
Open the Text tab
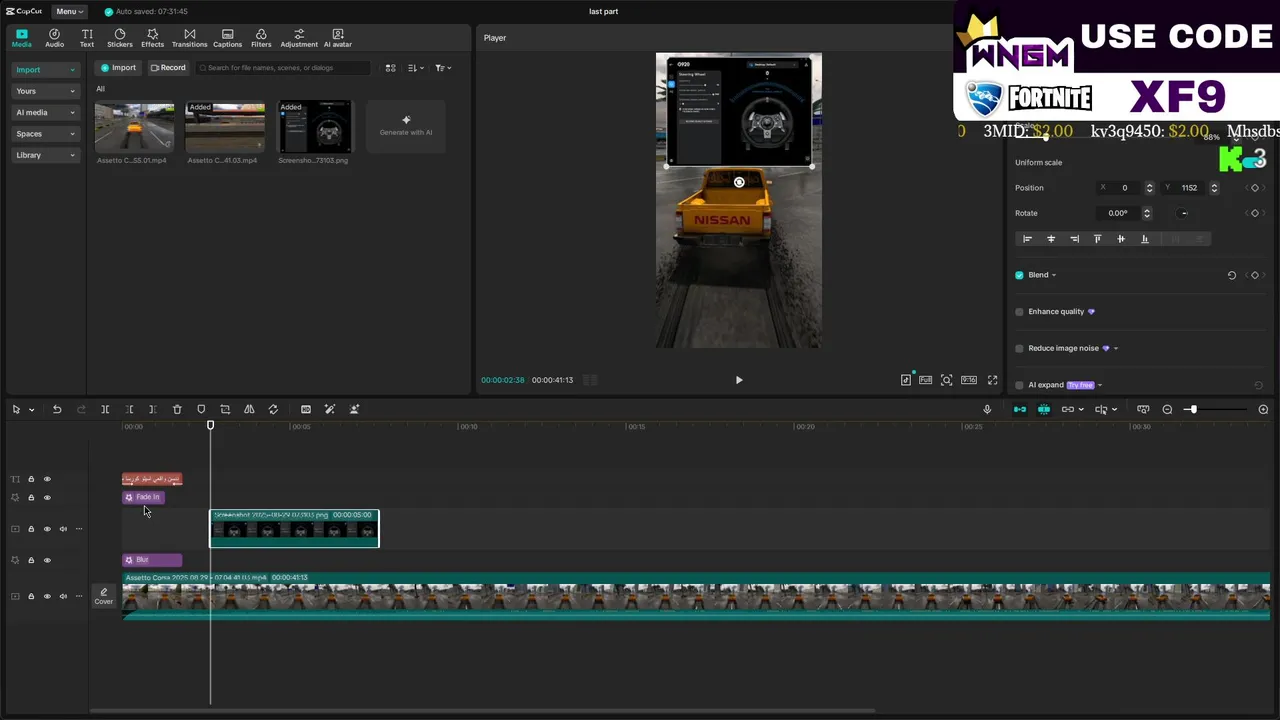87,38
